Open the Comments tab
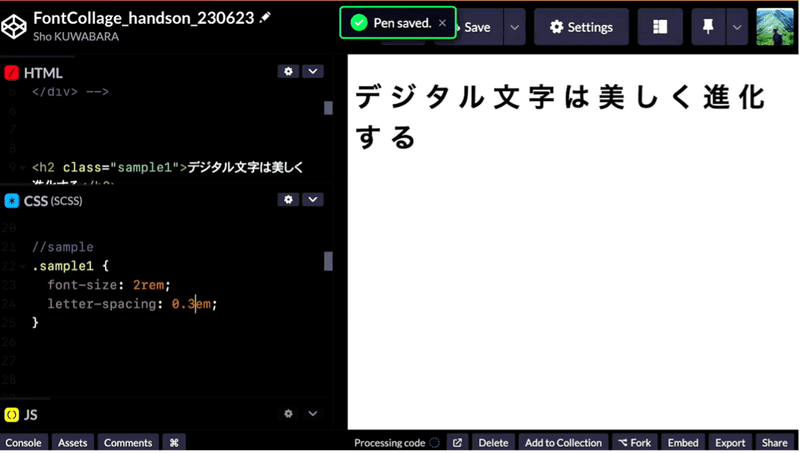This screenshot has height=453, width=800. click(x=128, y=442)
